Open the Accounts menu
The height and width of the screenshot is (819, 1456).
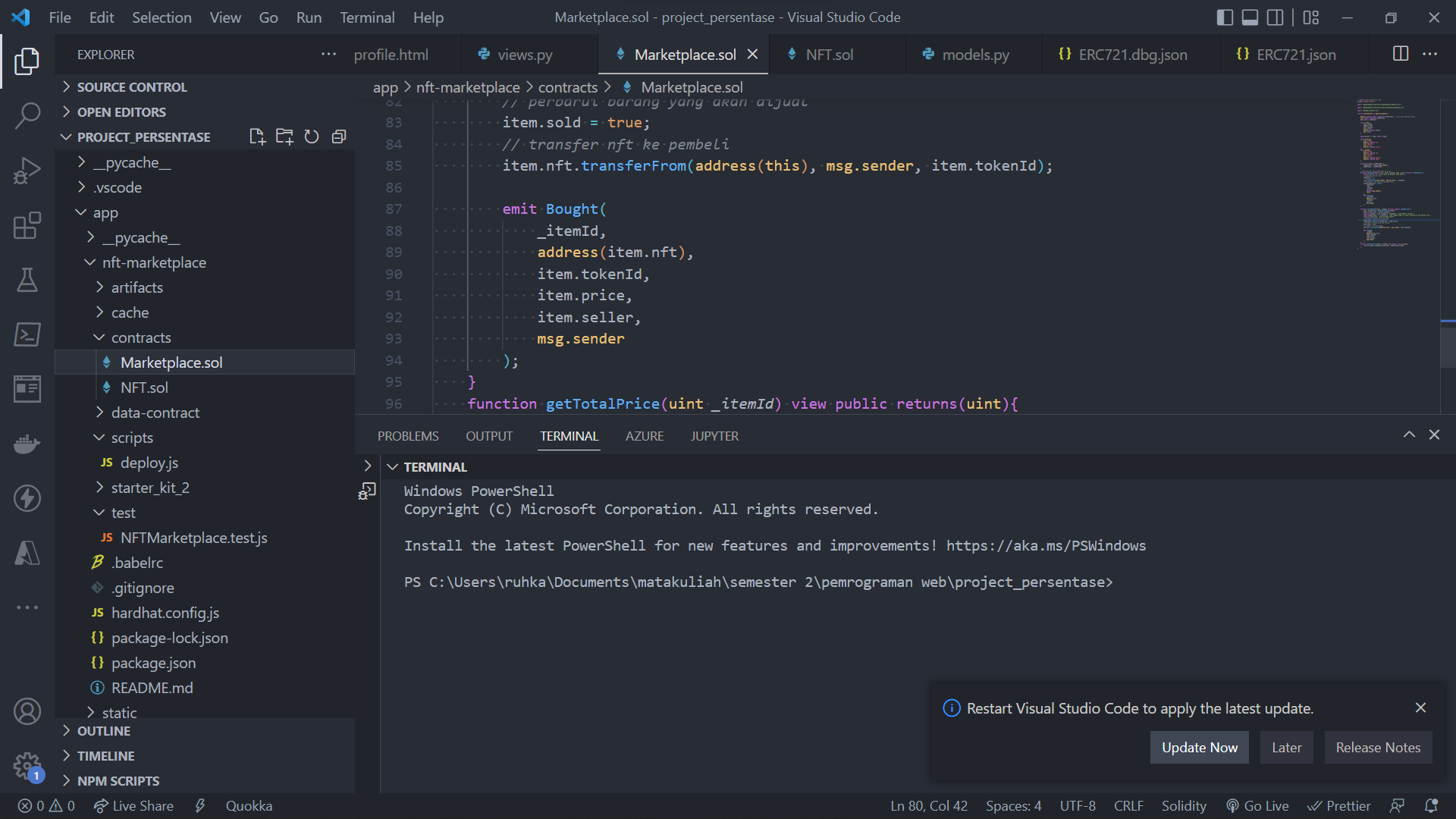(27, 711)
